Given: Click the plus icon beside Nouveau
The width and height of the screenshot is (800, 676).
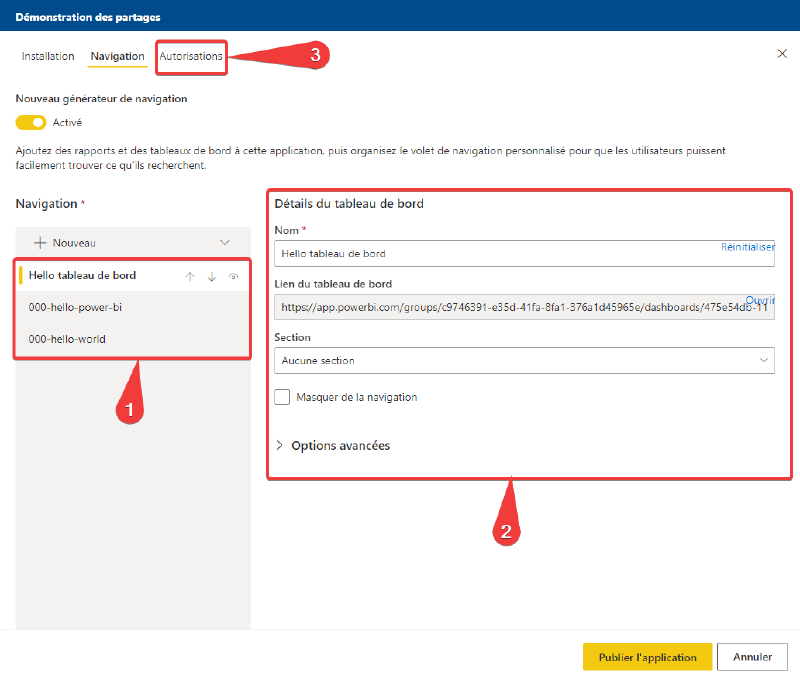Looking at the screenshot, I should [x=40, y=243].
